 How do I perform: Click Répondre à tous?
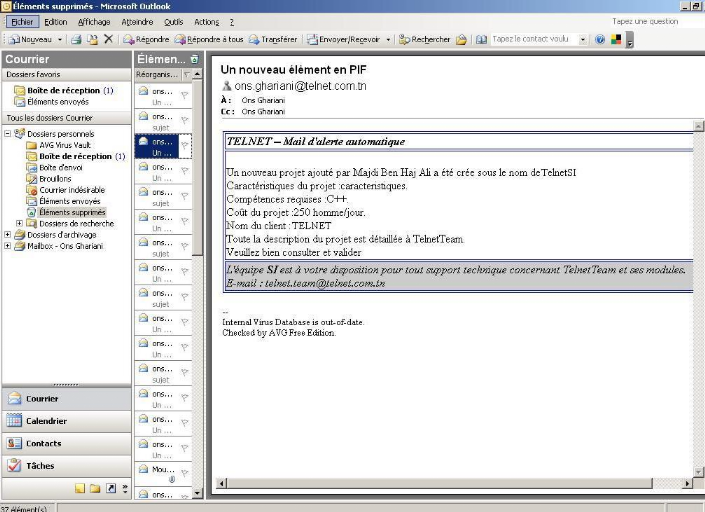tap(209, 40)
